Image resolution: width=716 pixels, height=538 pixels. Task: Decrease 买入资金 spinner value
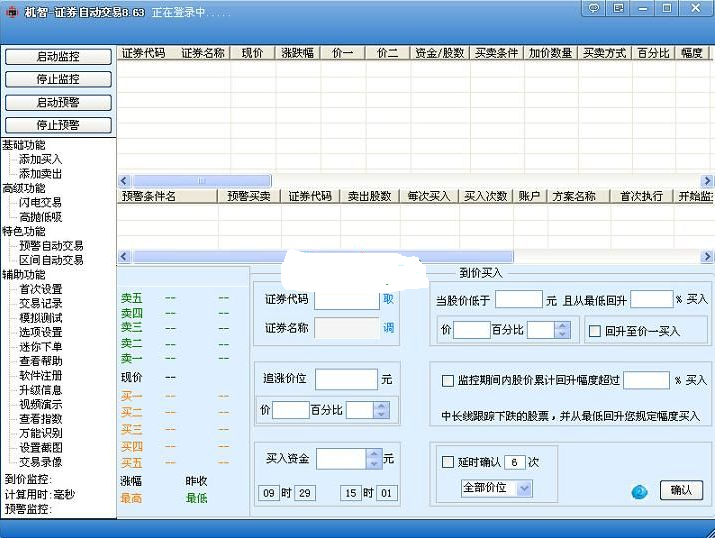374,464
